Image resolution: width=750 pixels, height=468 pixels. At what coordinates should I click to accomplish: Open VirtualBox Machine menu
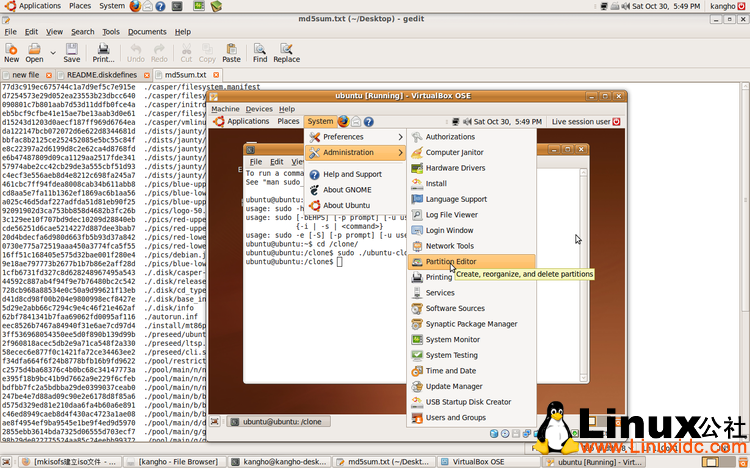pos(225,109)
